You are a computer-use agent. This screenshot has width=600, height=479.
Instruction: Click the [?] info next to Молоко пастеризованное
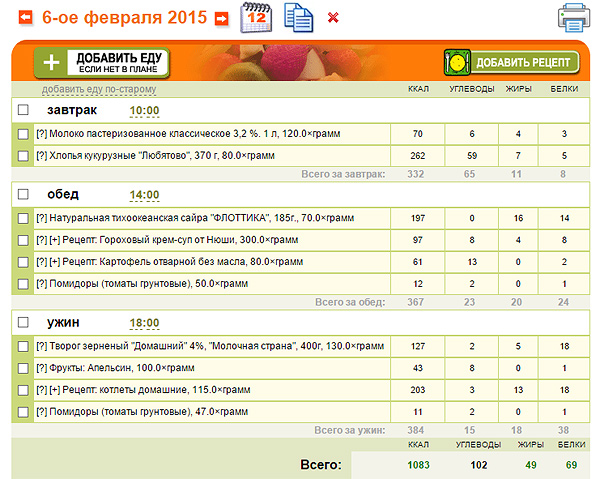(x=42, y=133)
